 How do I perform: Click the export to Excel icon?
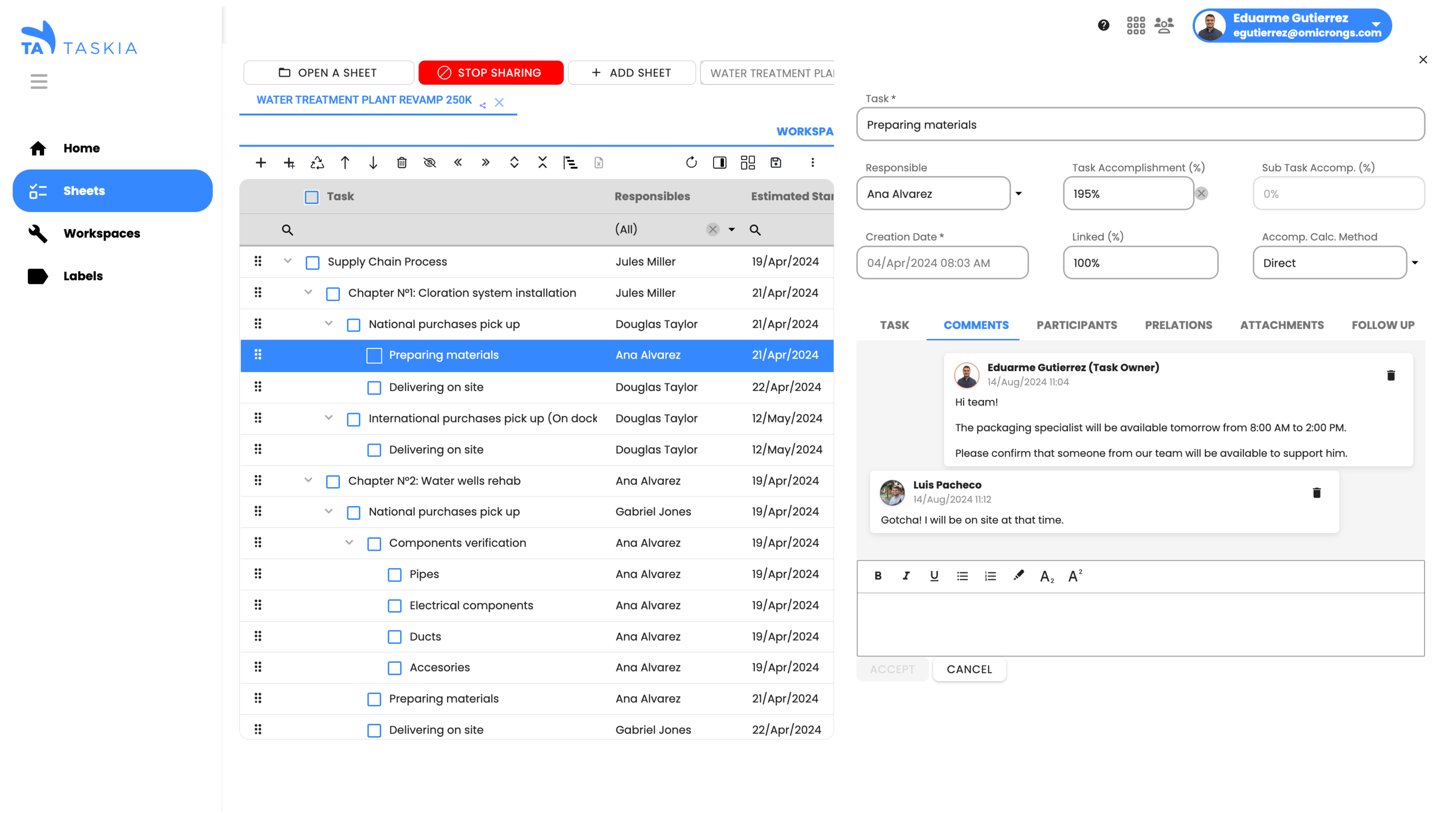[599, 163]
